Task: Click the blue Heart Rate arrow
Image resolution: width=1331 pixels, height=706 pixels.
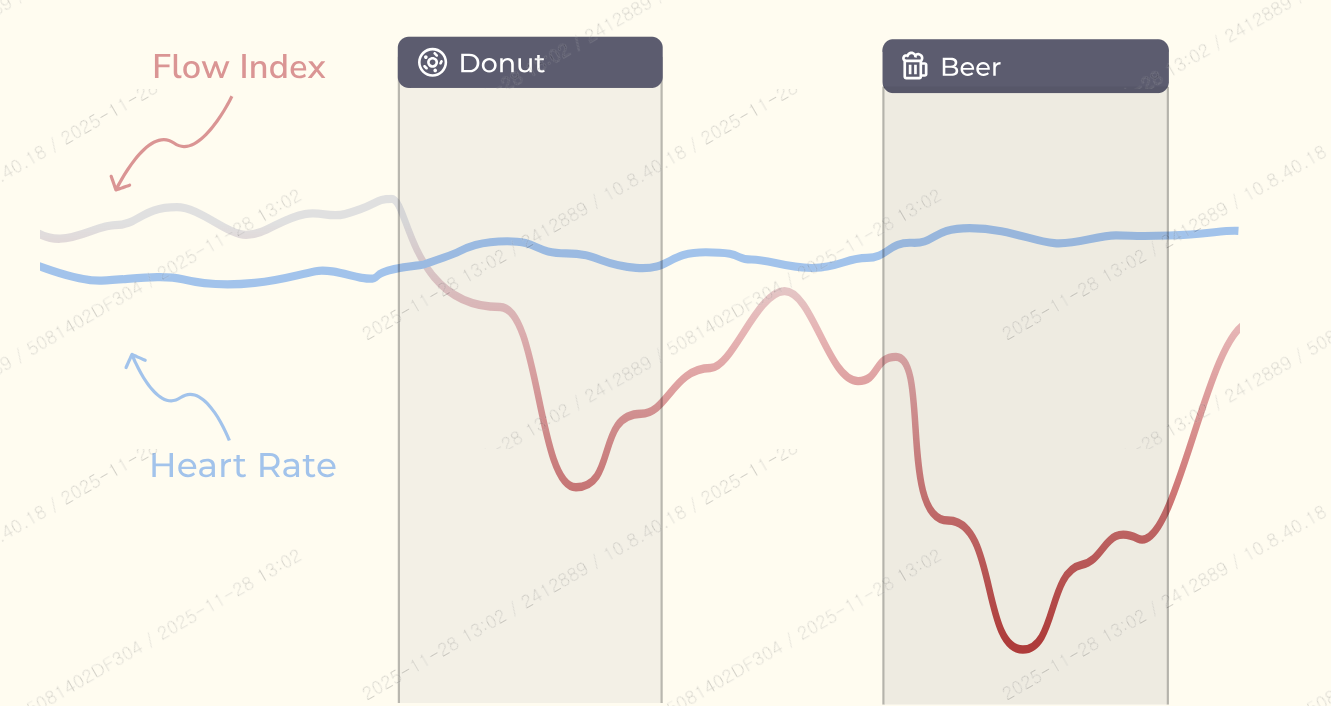Action: pos(178,395)
